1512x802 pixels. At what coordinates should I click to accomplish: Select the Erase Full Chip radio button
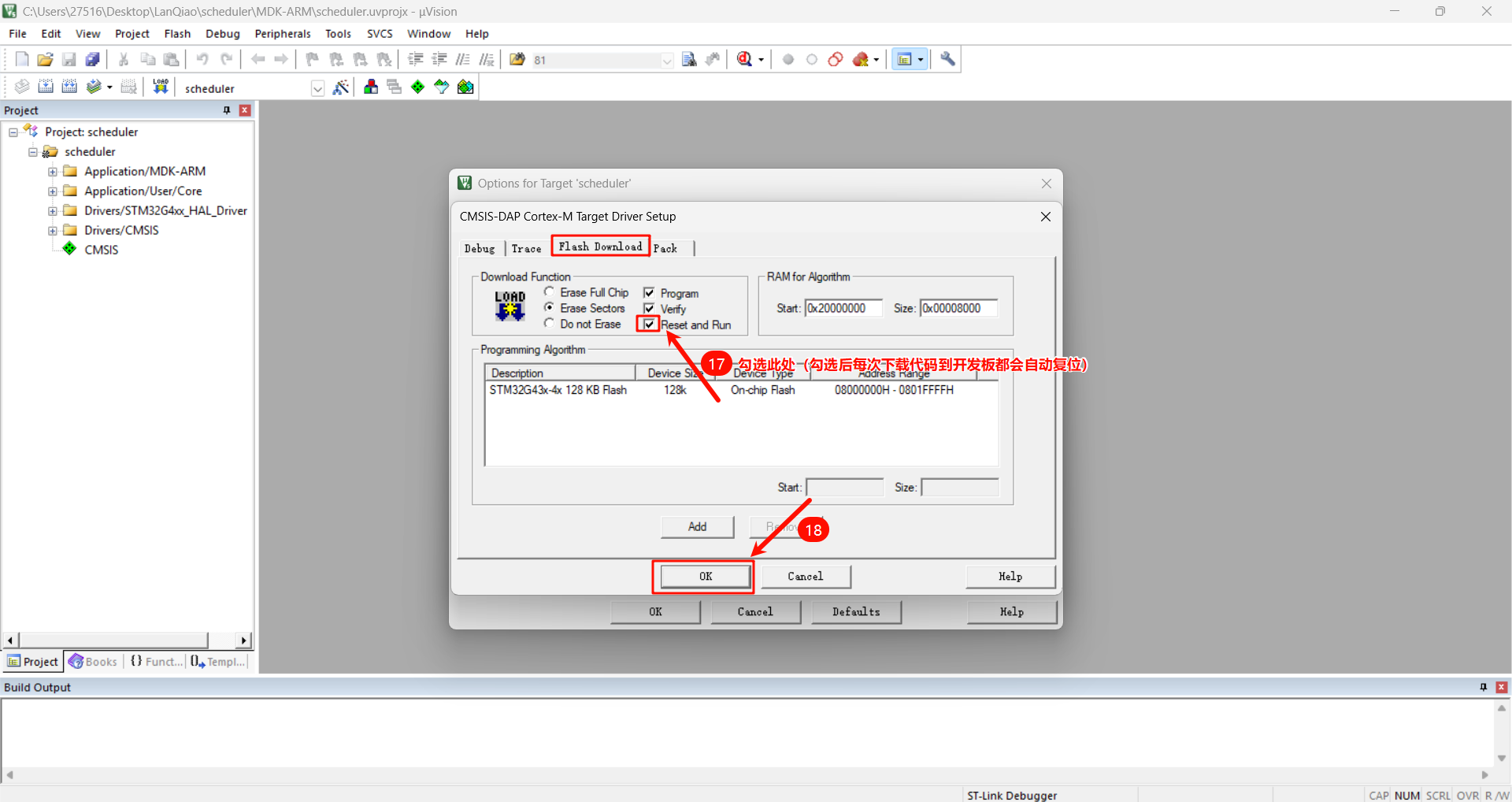[x=549, y=292]
